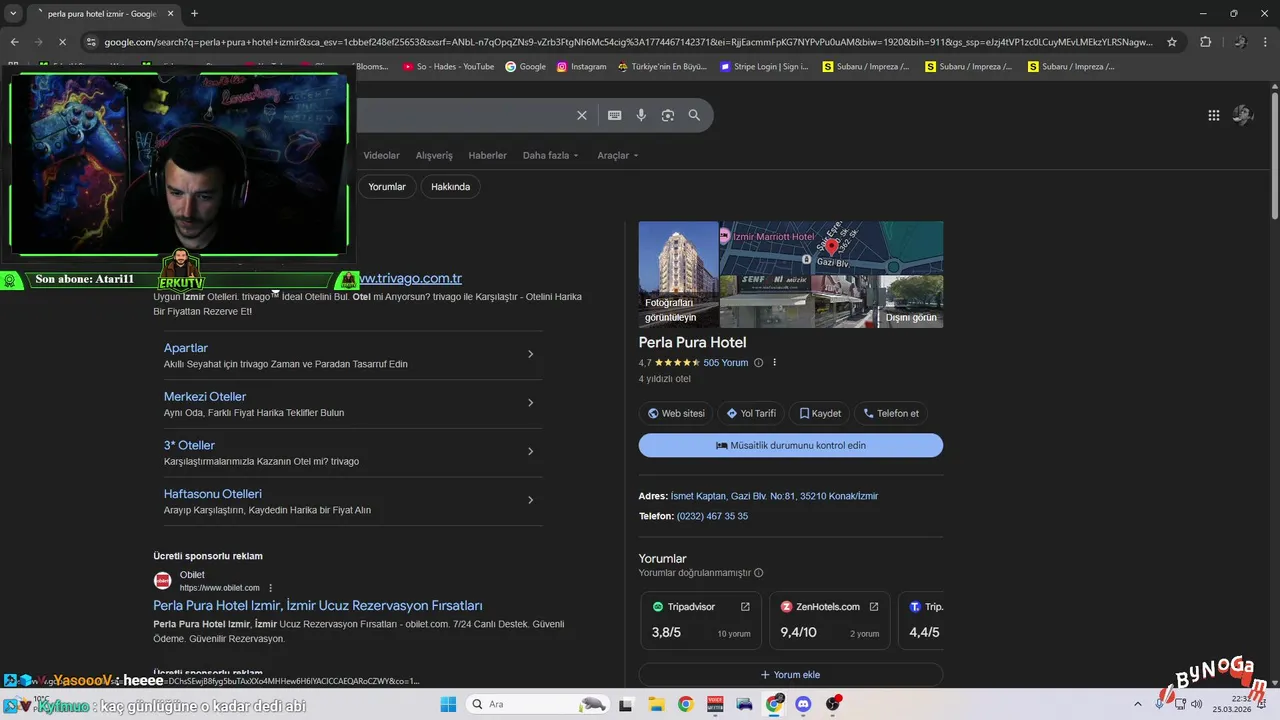Click the rating info icon beside 505 Yorum
This screenshot has width=1280, height=720.
758,363
